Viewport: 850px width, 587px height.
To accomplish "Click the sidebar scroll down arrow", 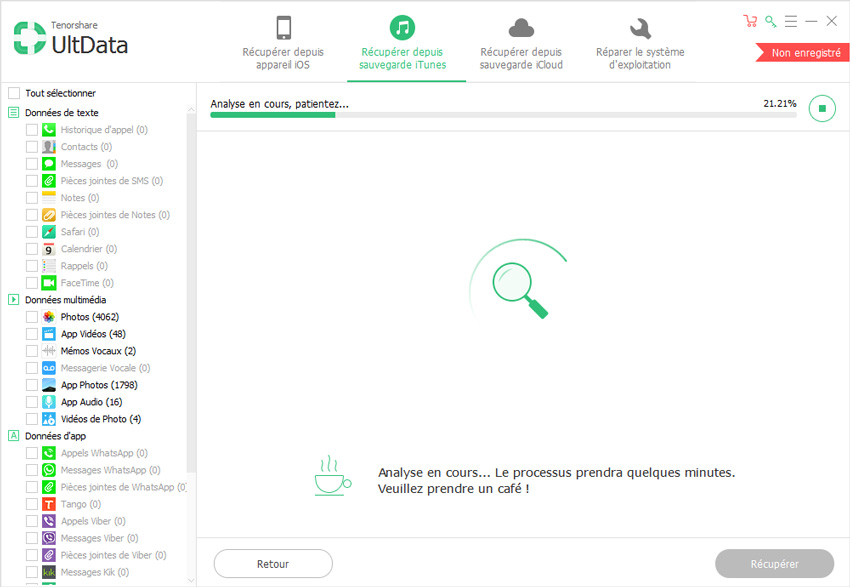I will click(x=191, y=580).
